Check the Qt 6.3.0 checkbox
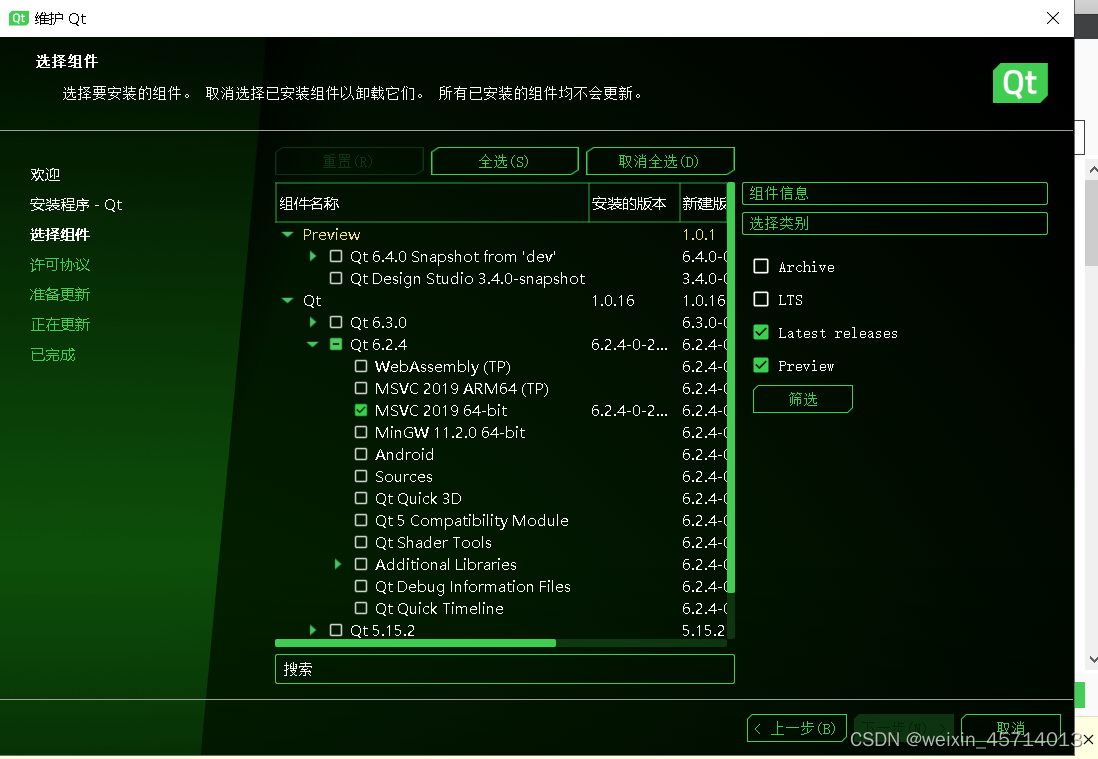 (x=336, y=322)
